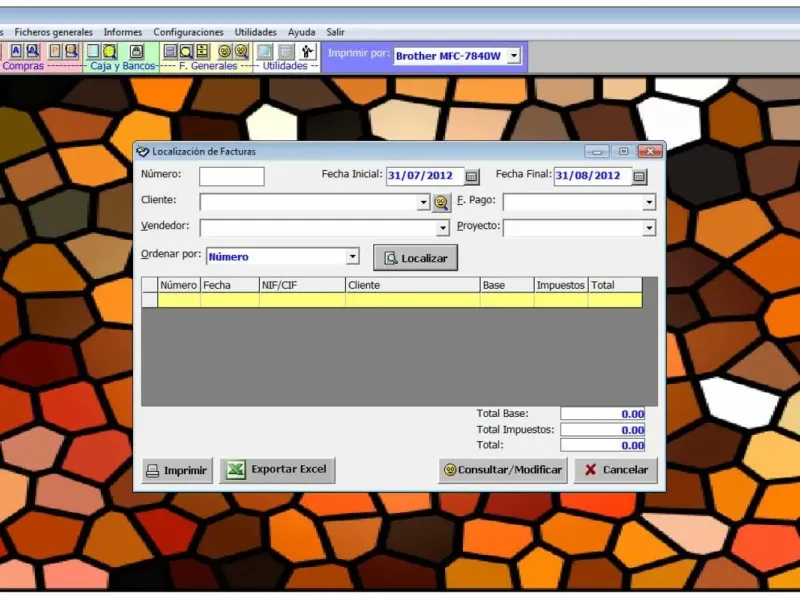Click the Impuestos column header
The width and height of the screenshot is (800, 600).
point(561,285)
